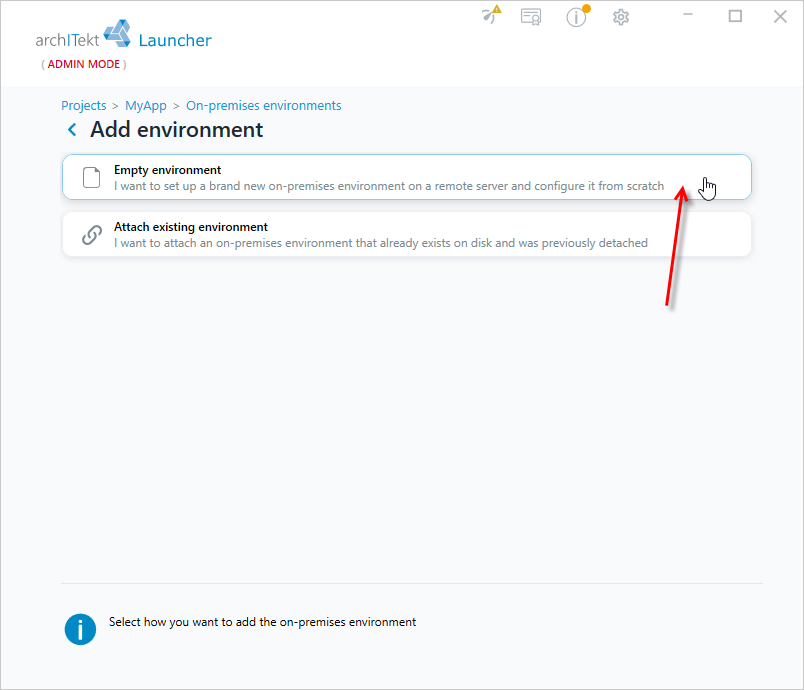Navigate to the Projects breadcrumb
The width and height of the screenshot is (804, 690).
[84, 106]
